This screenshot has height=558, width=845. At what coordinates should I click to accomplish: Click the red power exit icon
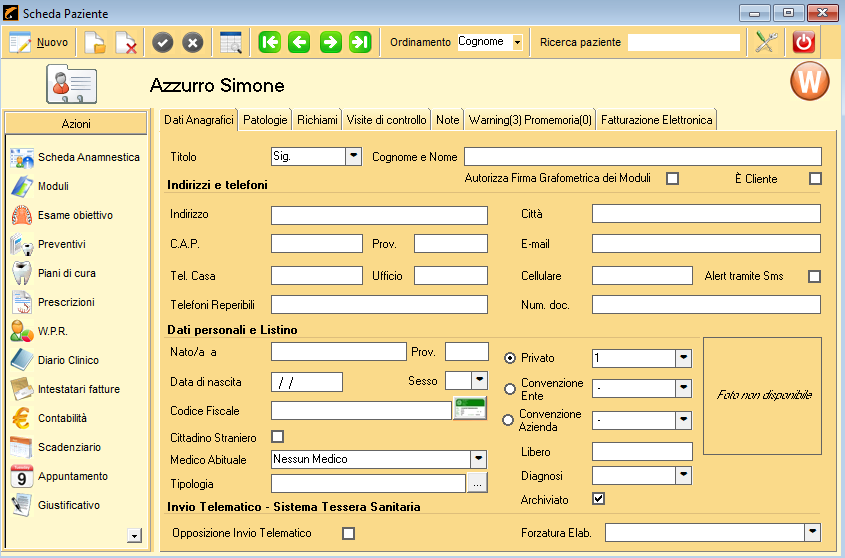(x=804, y=42)
